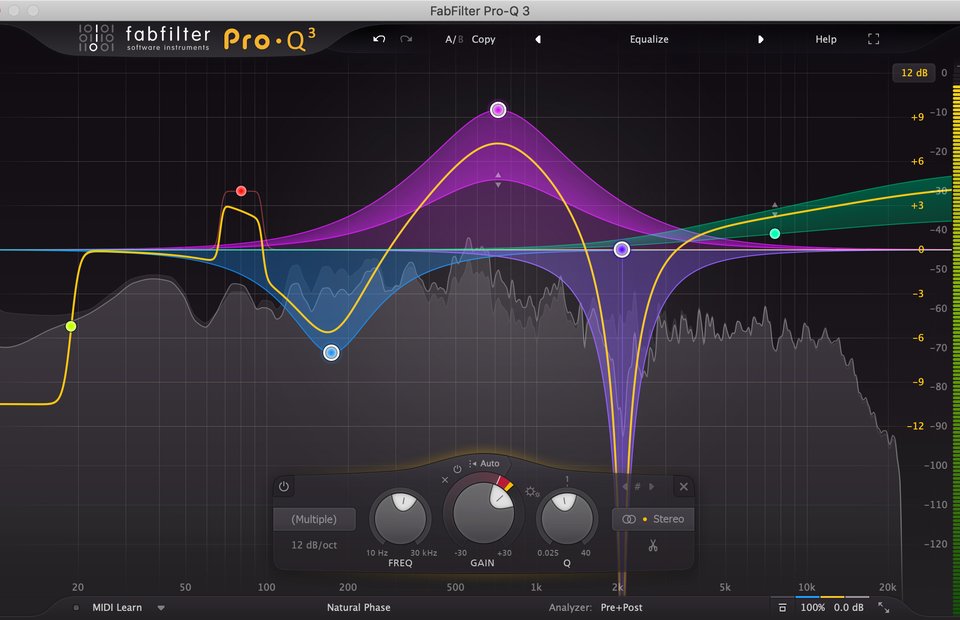
Task: Click the -12 dB scale label
Action: (915, 425)
